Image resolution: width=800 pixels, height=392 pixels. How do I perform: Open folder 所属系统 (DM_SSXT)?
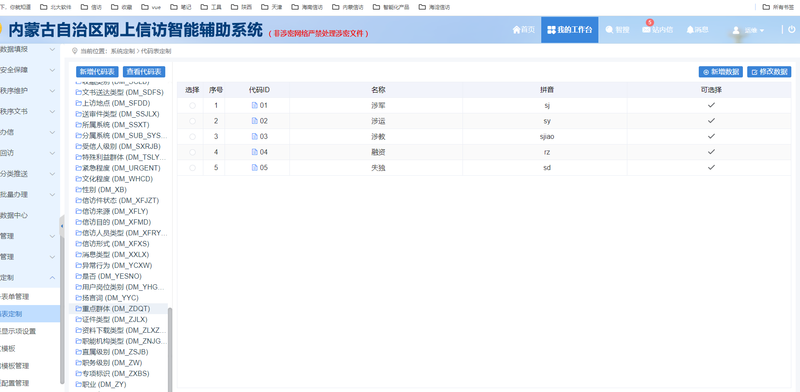[x=112, y=125]
